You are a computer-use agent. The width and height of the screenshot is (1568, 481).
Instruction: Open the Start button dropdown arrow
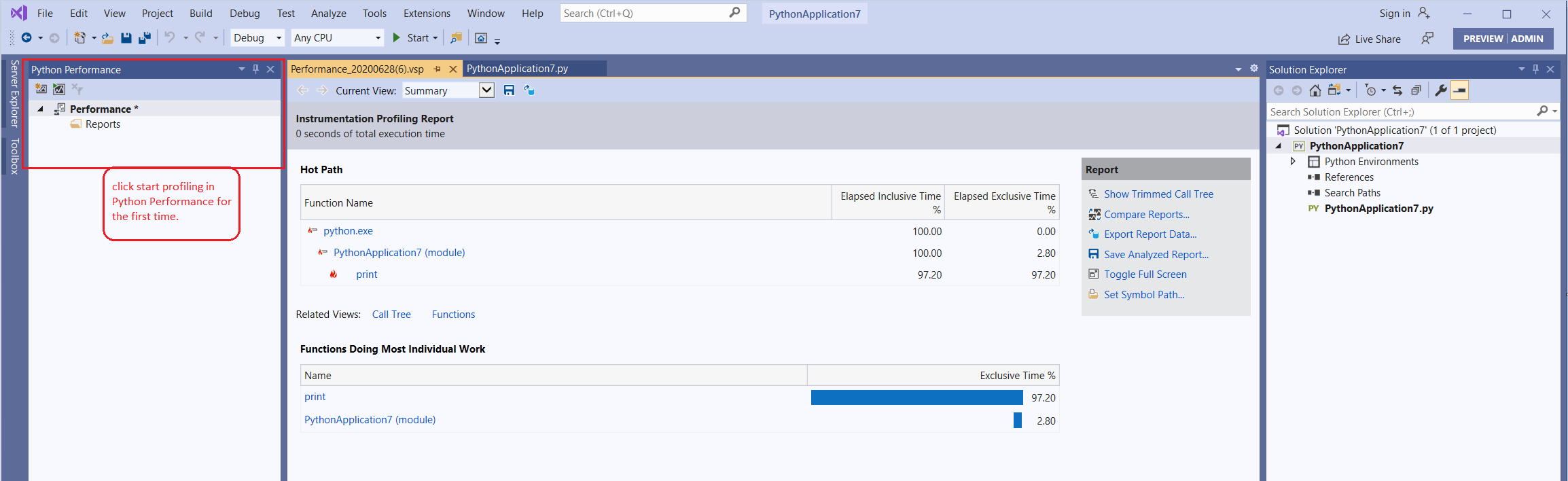[x=435, y=38]
